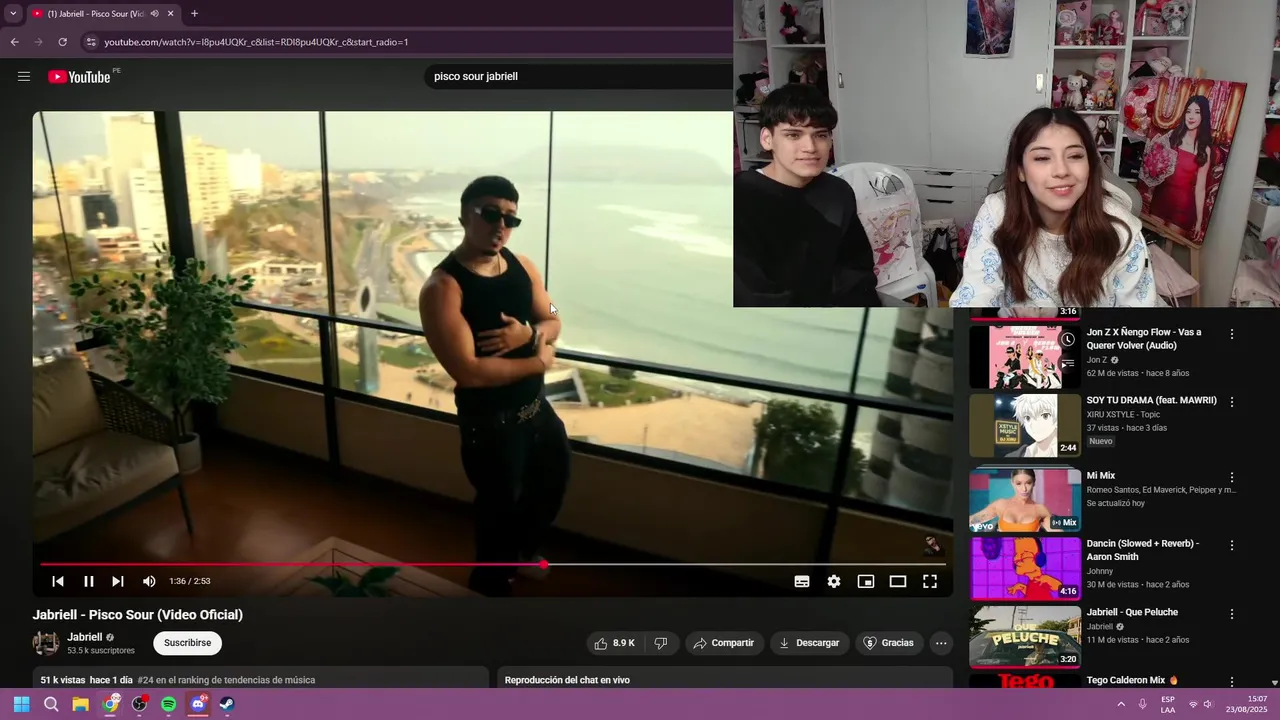Open the Mi Mix playlist thumbnail

point(1025,499)
